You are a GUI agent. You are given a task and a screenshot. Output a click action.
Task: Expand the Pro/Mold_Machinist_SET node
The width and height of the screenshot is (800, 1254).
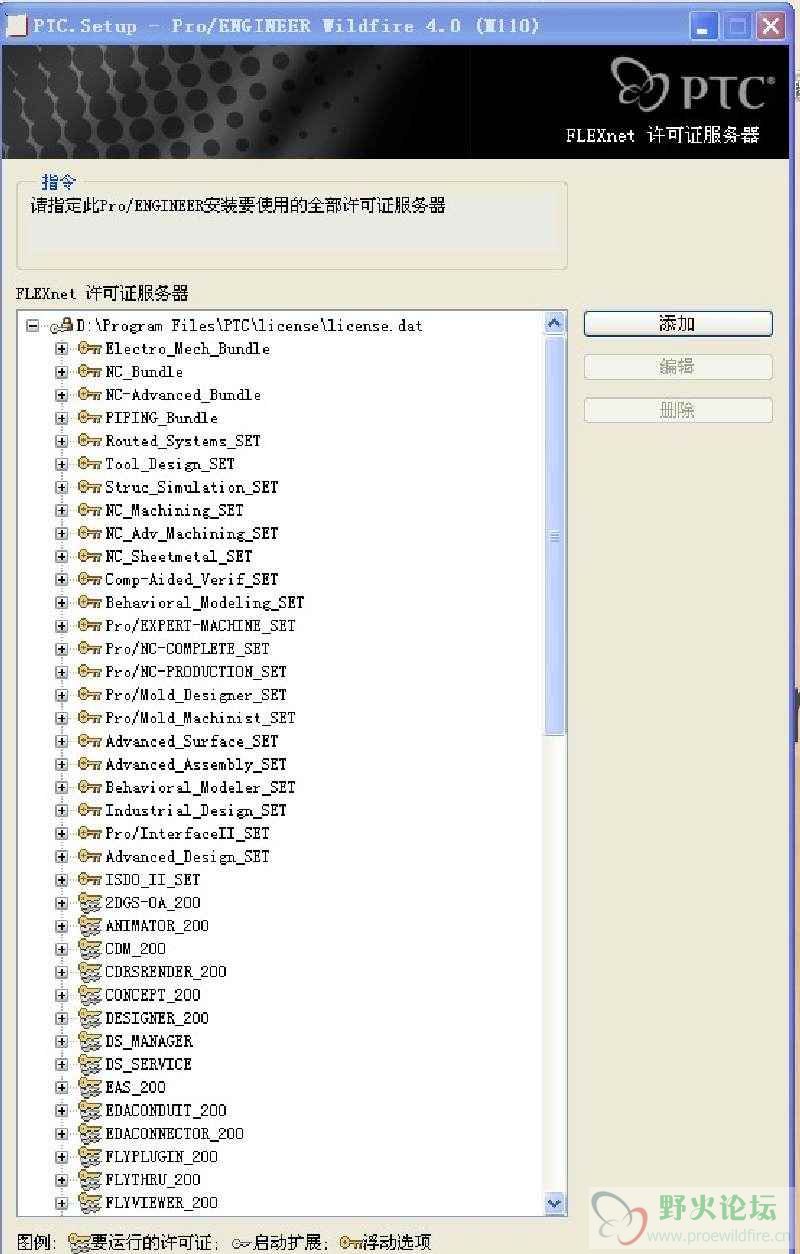(x=61, y=718)
